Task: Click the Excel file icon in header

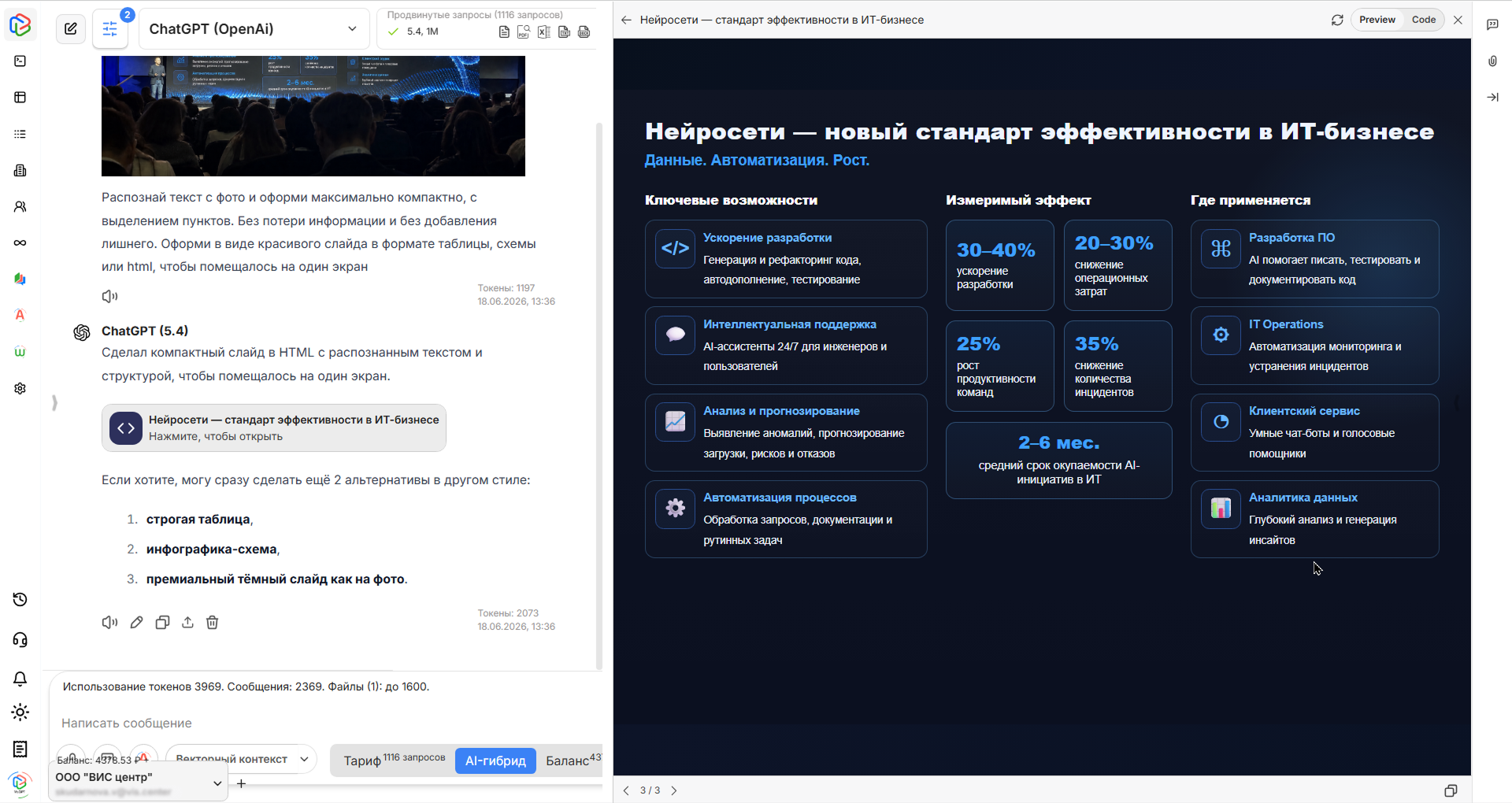Action: pyautogui.click(x=543, y=31)
